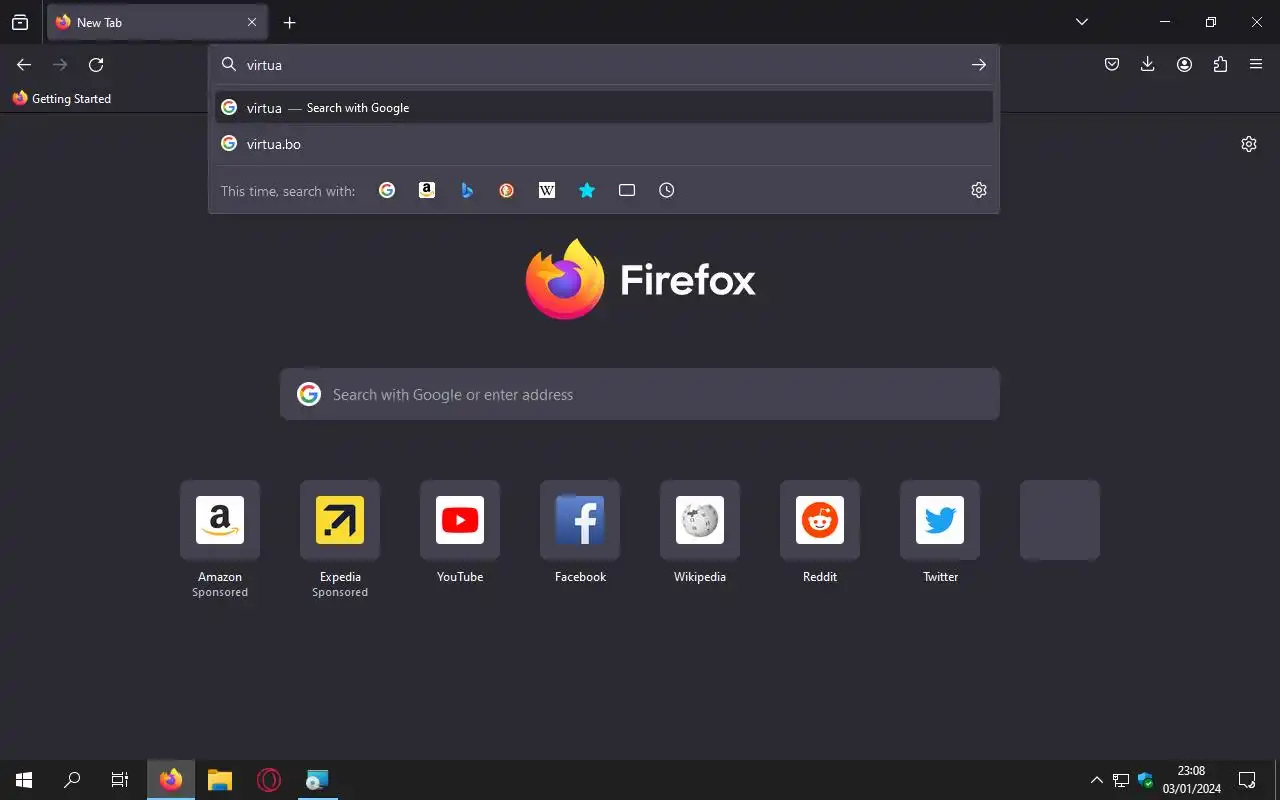Open the List all tabs dropdown
The height and width of the screenshot is (800, 1280).
1081,22
